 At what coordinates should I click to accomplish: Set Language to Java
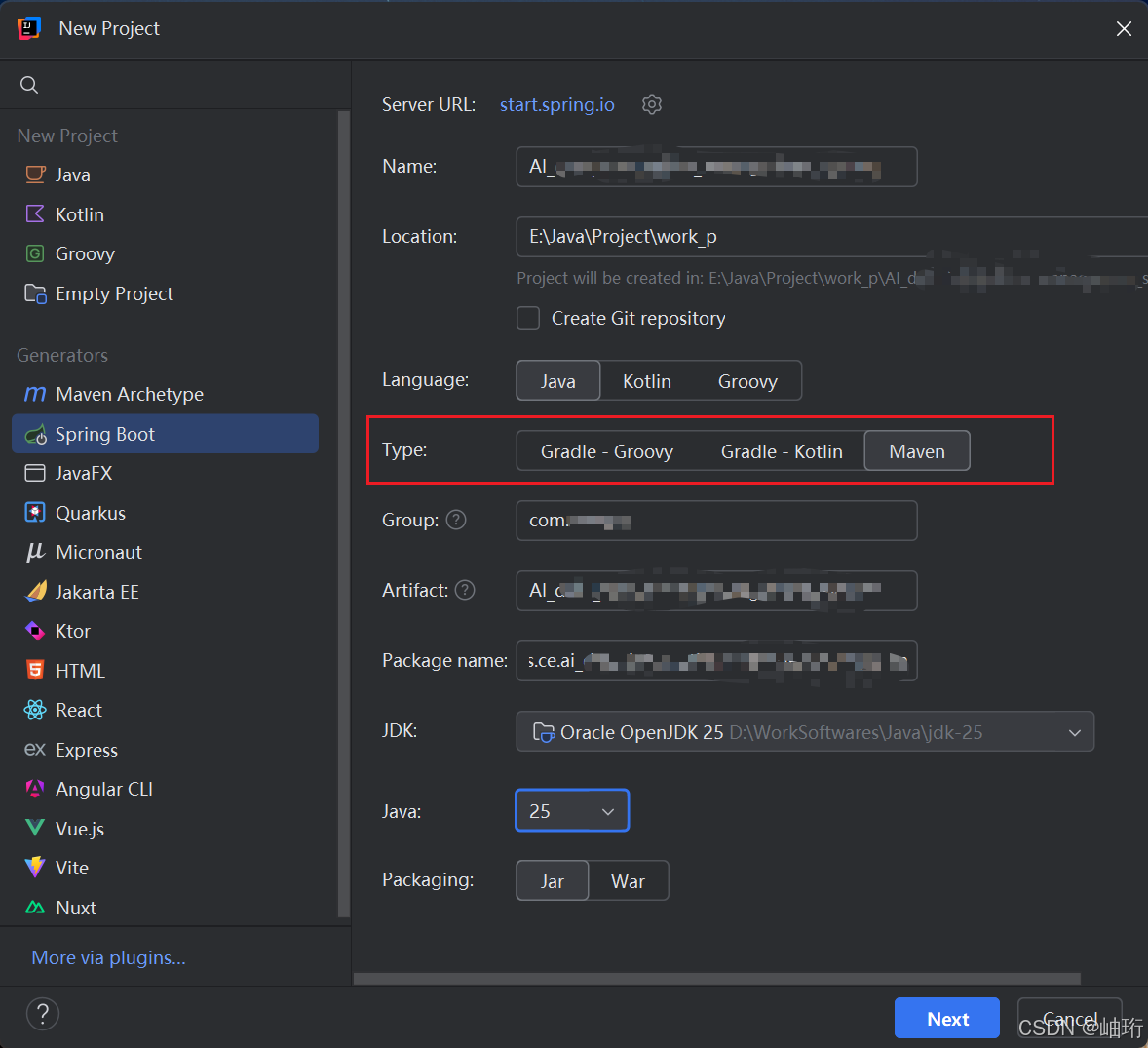point(557,381)
